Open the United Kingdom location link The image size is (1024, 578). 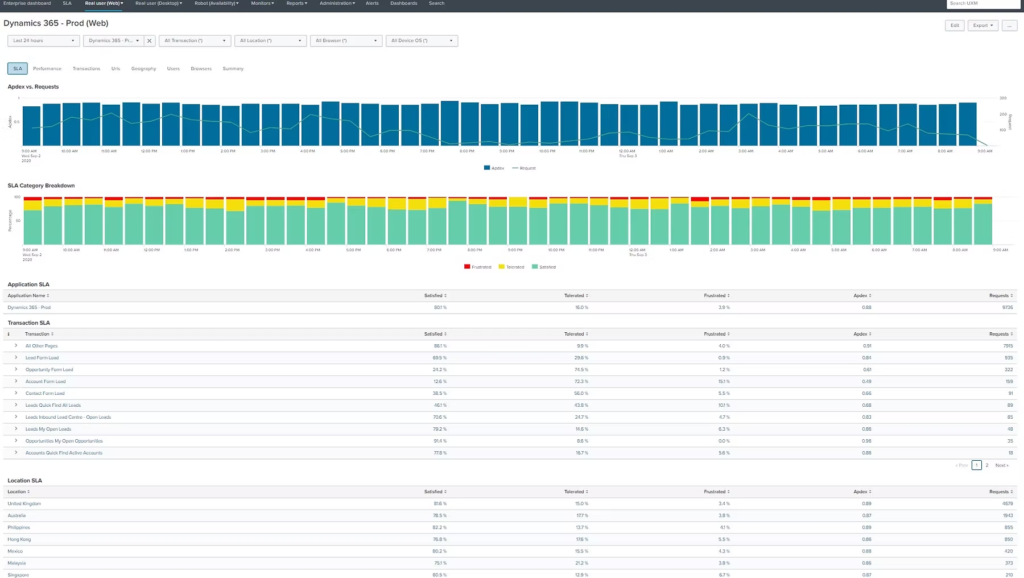click(x=24, y=504)
